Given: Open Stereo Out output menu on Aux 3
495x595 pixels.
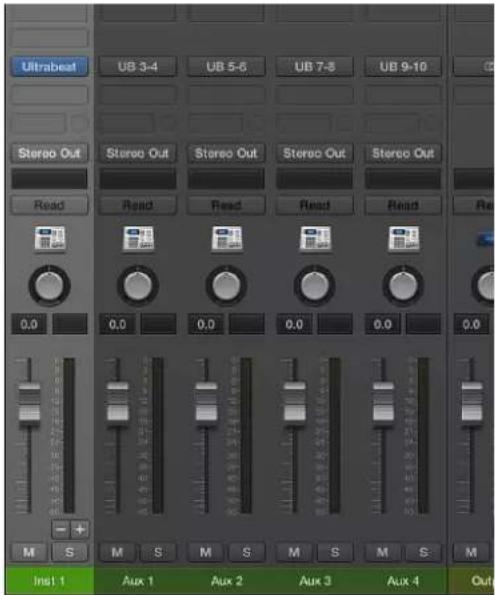Looking at the screenshot, I should coord(315,153).
